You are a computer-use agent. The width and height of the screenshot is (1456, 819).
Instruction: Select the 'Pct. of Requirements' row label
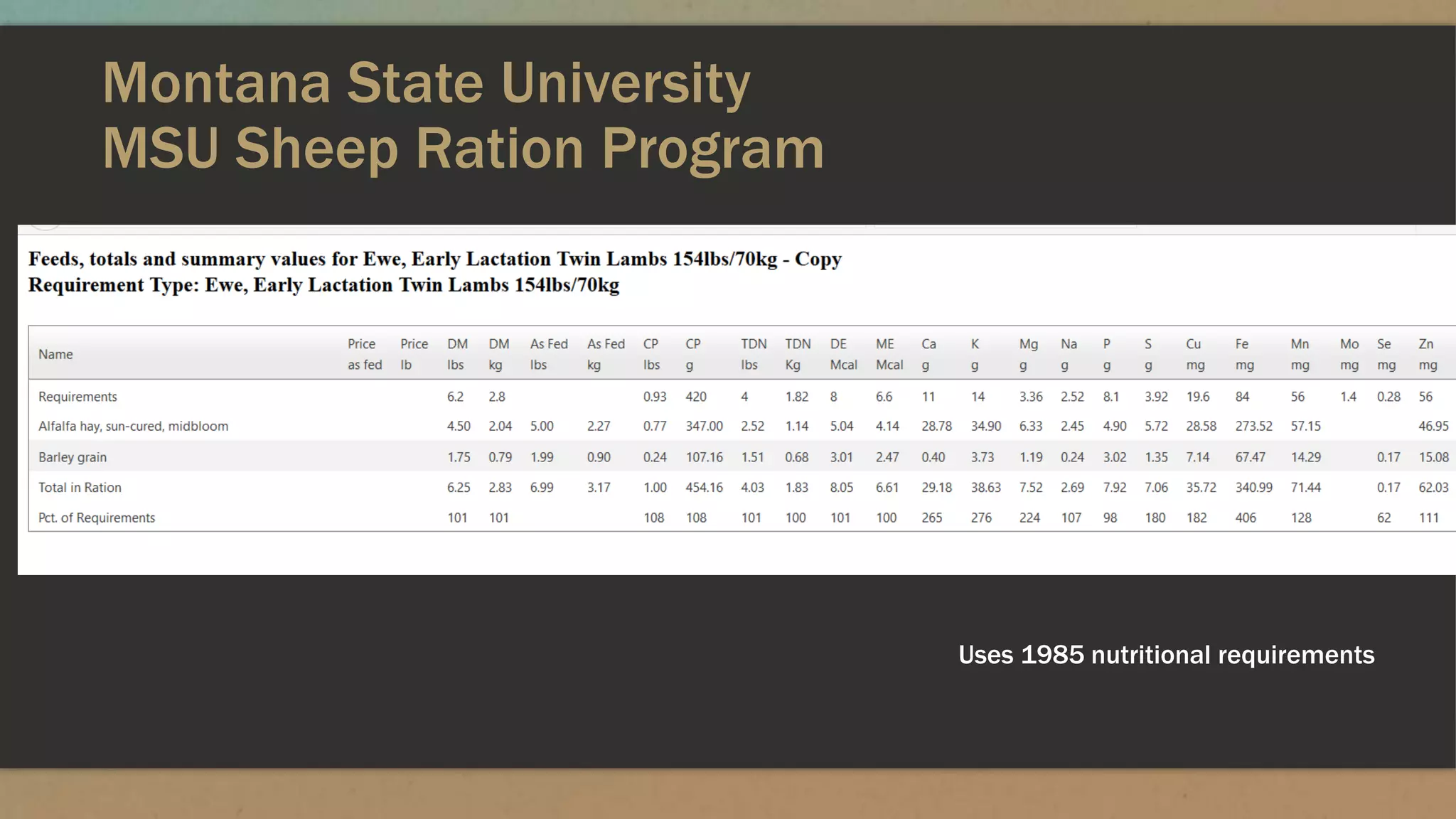97,518
